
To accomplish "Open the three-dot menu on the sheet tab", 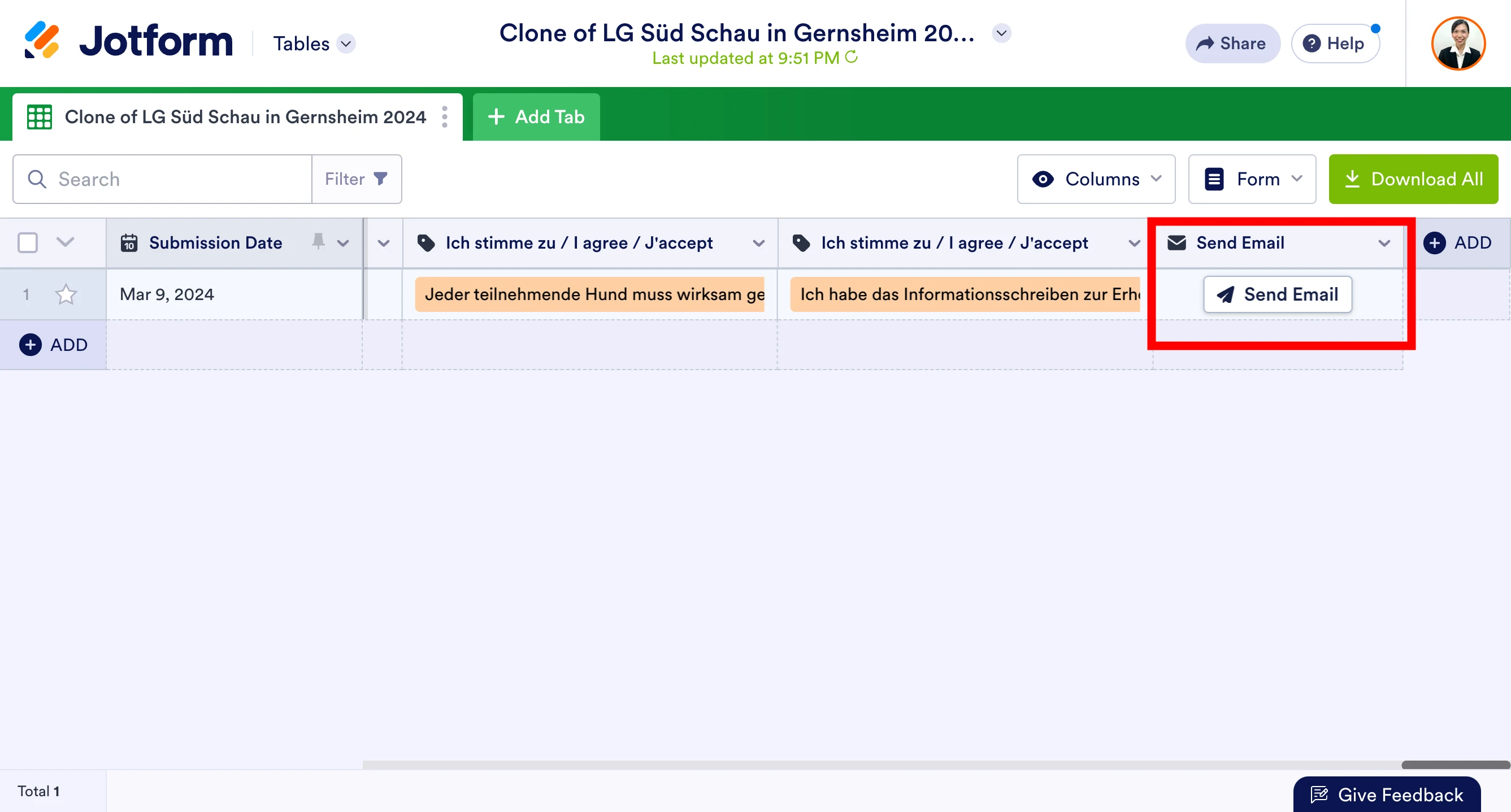I will click(x=444, y=116).
